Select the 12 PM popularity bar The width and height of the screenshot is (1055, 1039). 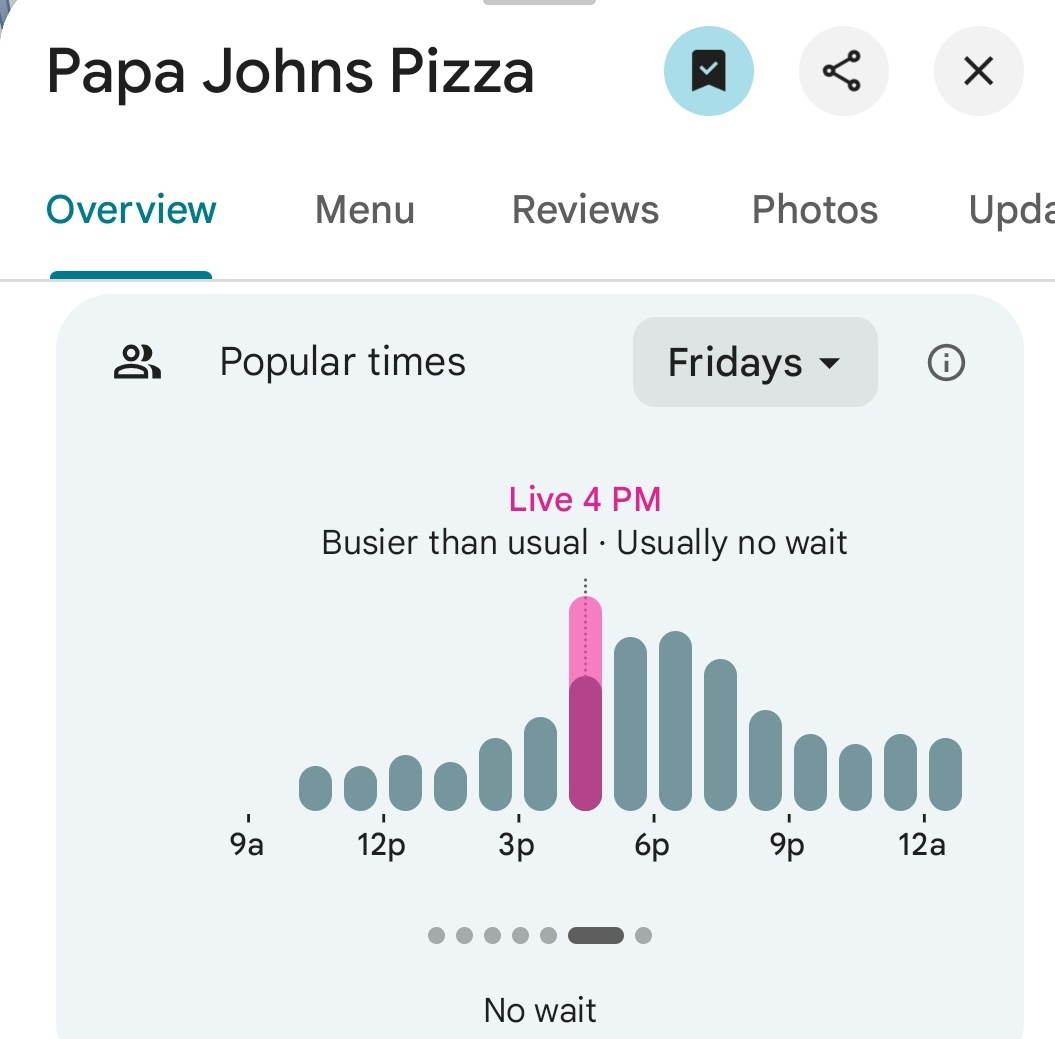(x=405, y=782)
